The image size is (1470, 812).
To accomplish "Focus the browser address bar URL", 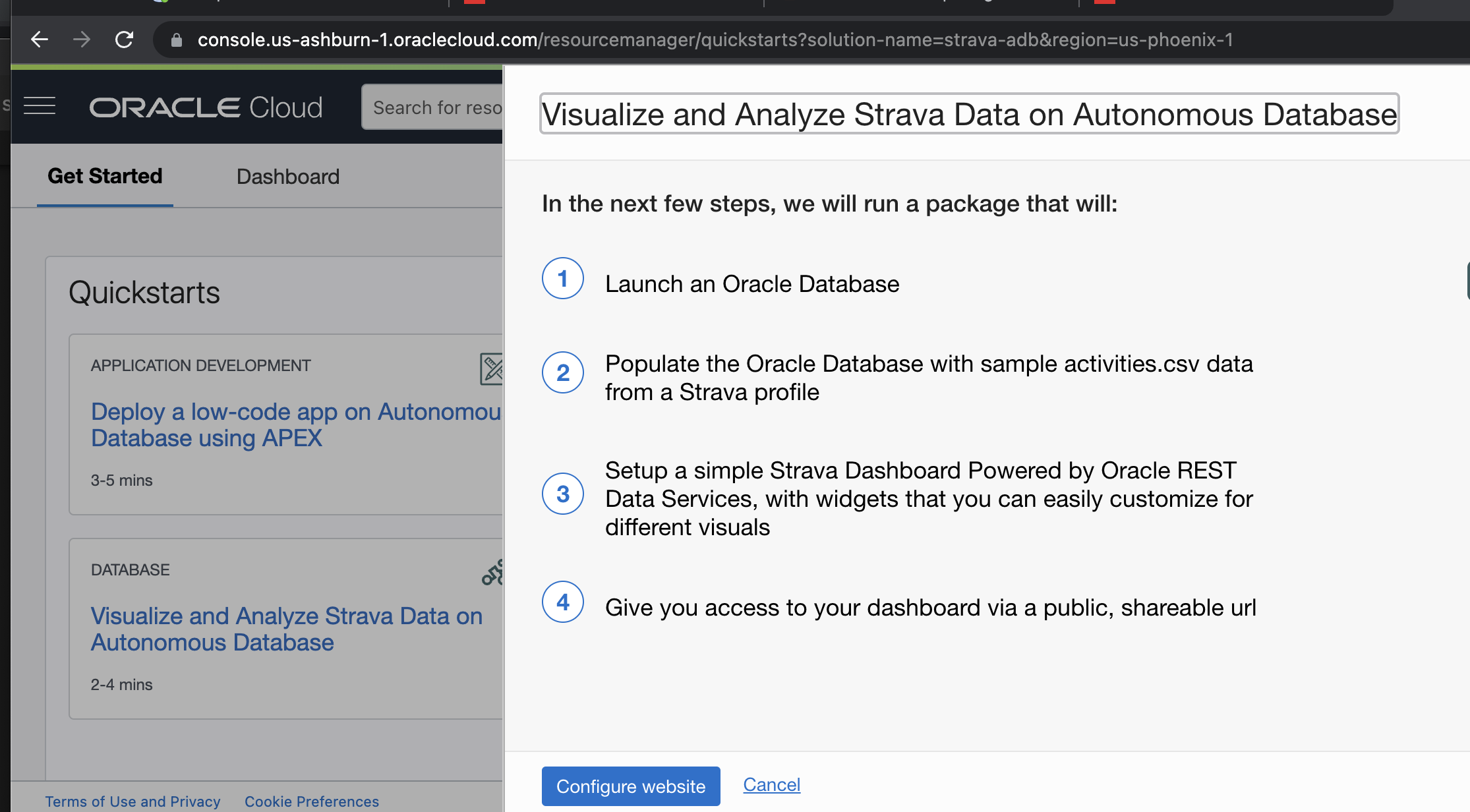I will click(x=715, y=40).
